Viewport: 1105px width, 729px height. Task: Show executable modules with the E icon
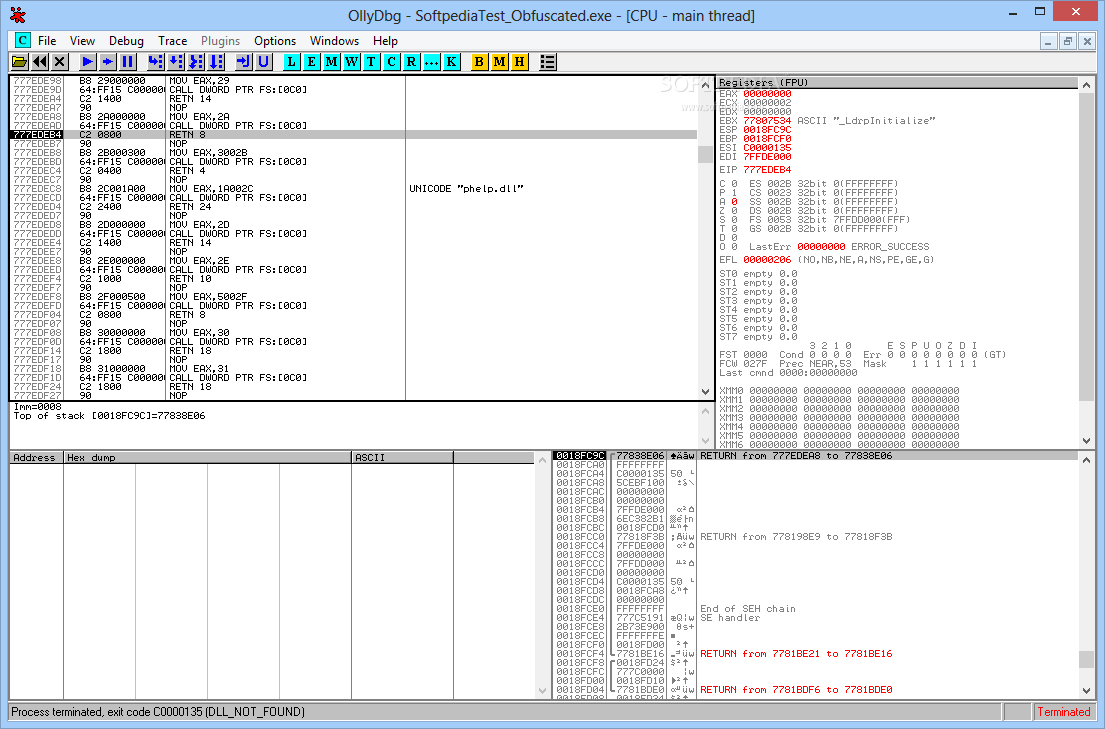311,62
